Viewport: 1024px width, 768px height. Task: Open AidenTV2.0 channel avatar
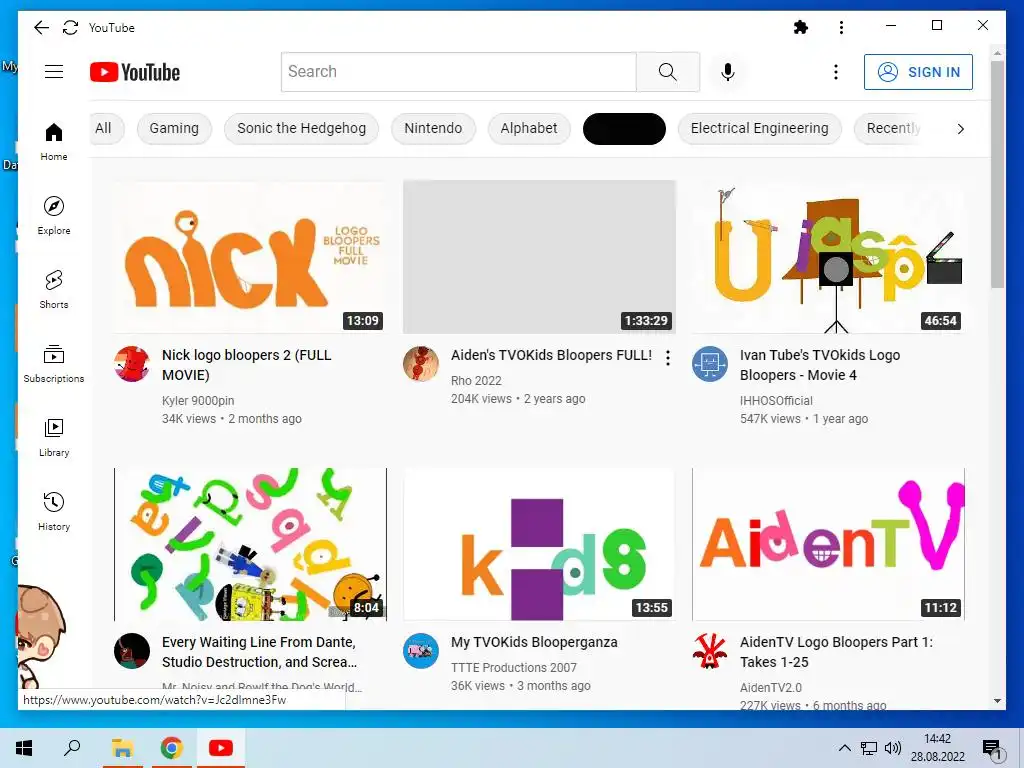coord(710,650)
